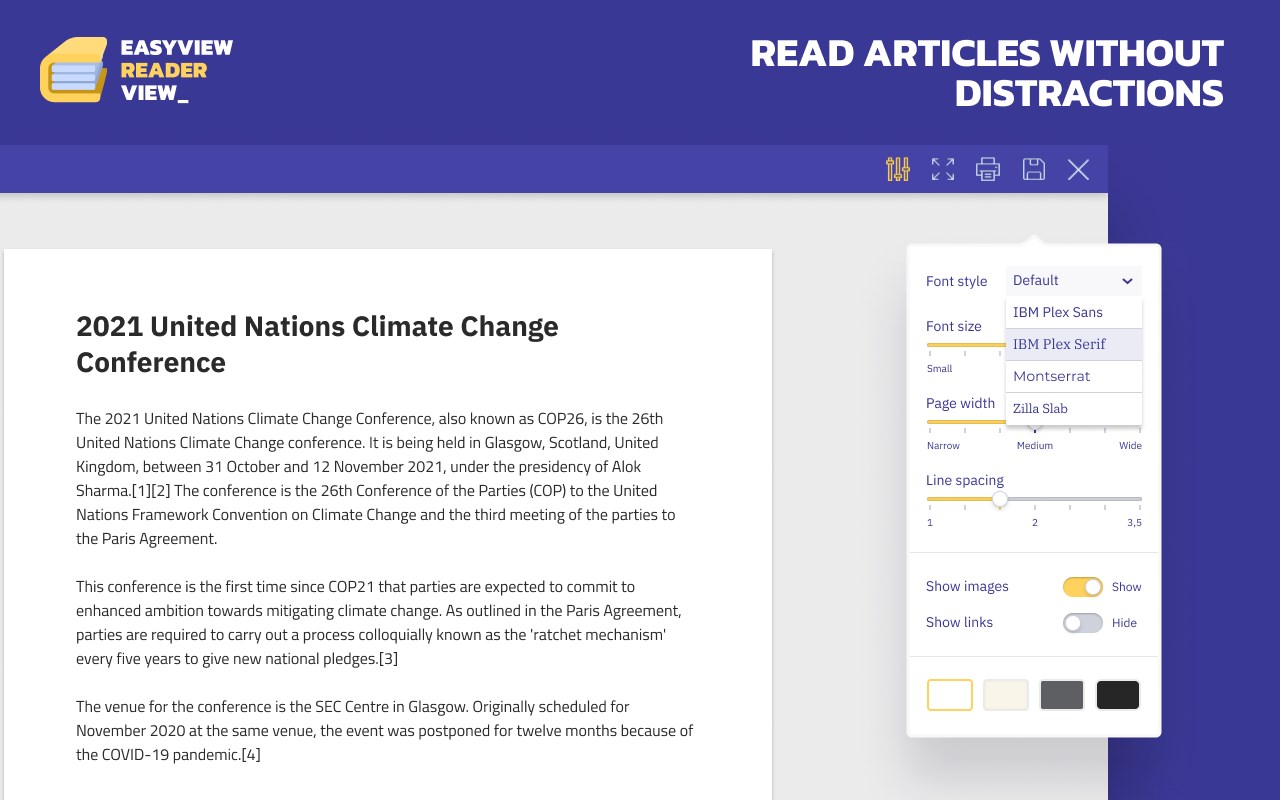Screen dimensions: 1280x800
Task: Click the EasyView Reader View logo
Action: coord(136,70)
